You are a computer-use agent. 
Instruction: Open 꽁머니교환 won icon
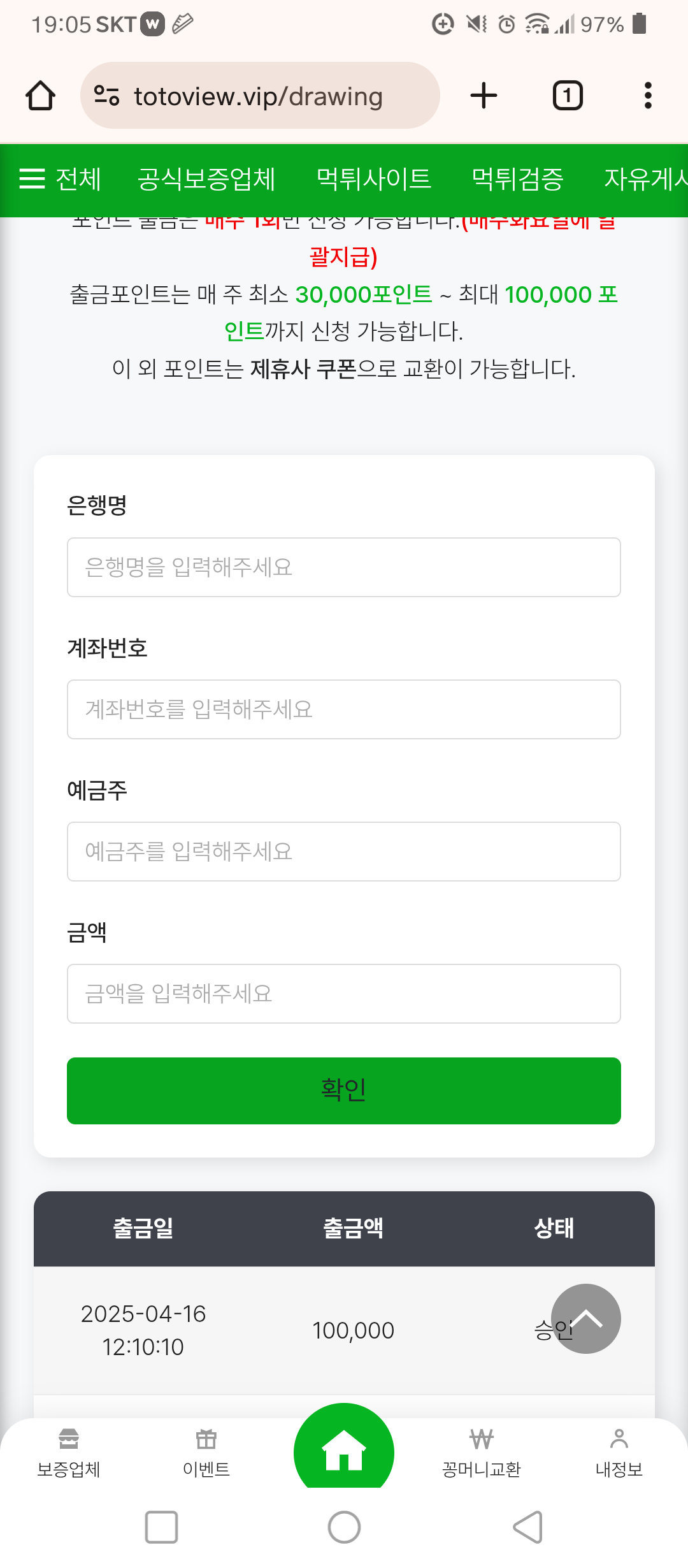[482, 1453]
